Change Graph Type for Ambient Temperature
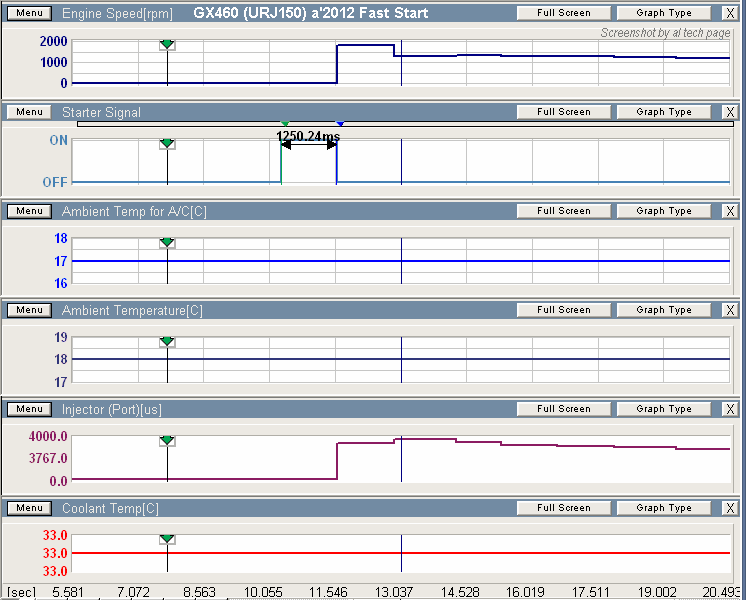The height and width of the screenshot is (600, 746). [x=664, y=310]
